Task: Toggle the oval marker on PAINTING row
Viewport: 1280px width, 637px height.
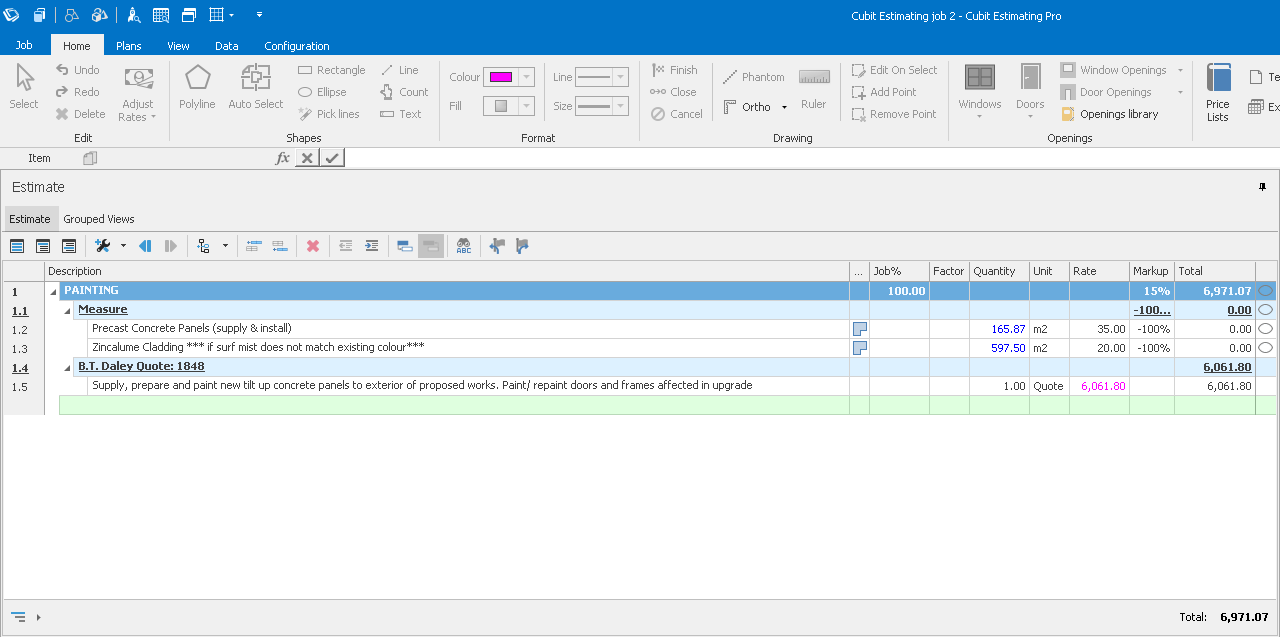Action: click(1266, 291)
